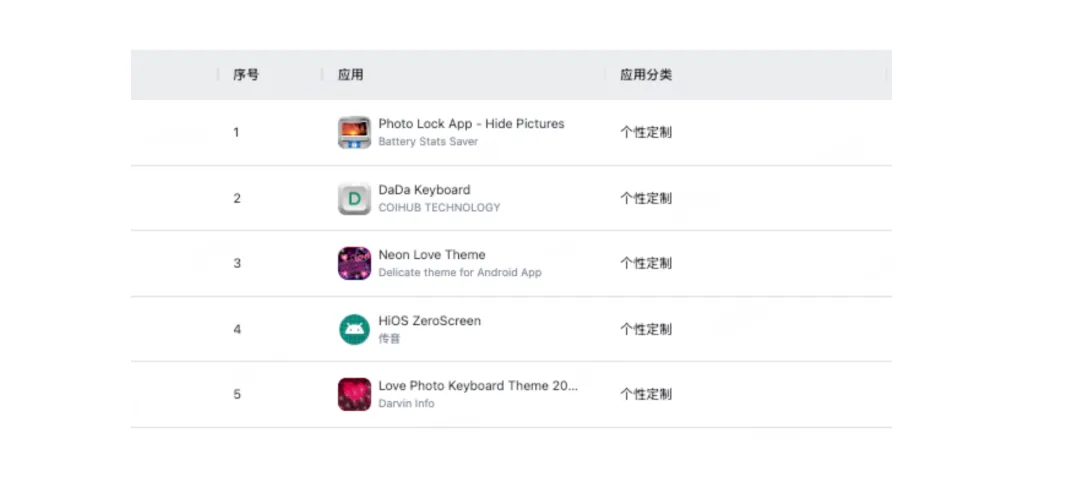This screenshot has width=1080, height=500.
Task: Select the HiOS ZeroScreen Android icon
Action: coord(354,329)
